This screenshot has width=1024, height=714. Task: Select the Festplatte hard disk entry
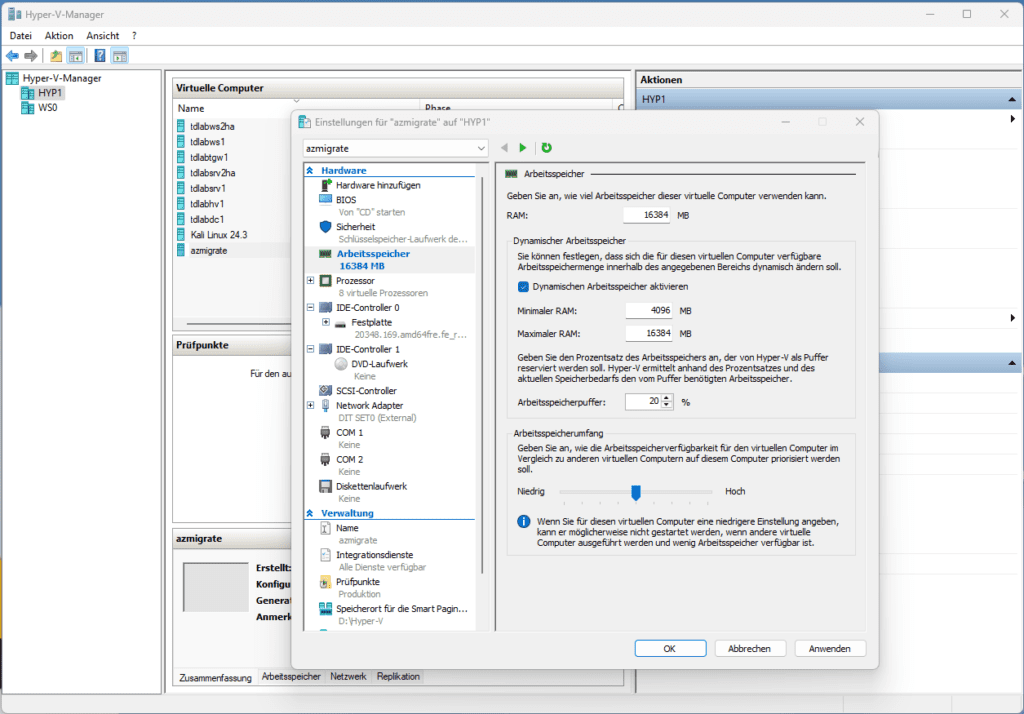tap(372, 322)
